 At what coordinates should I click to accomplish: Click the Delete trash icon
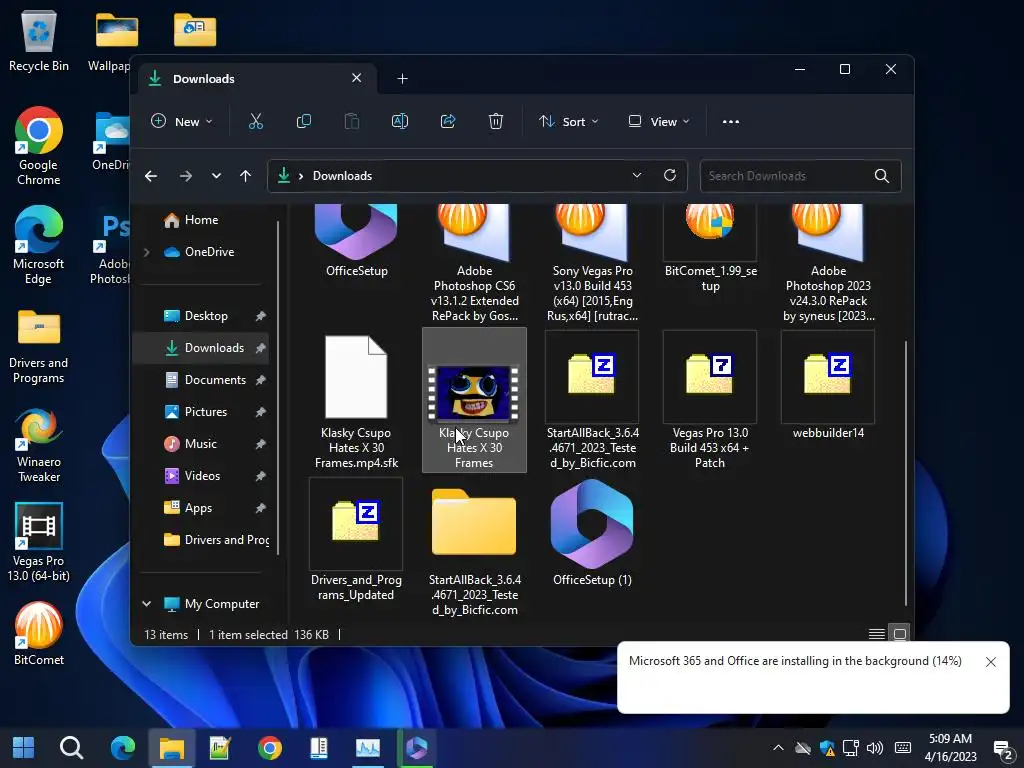coord(496,121)
